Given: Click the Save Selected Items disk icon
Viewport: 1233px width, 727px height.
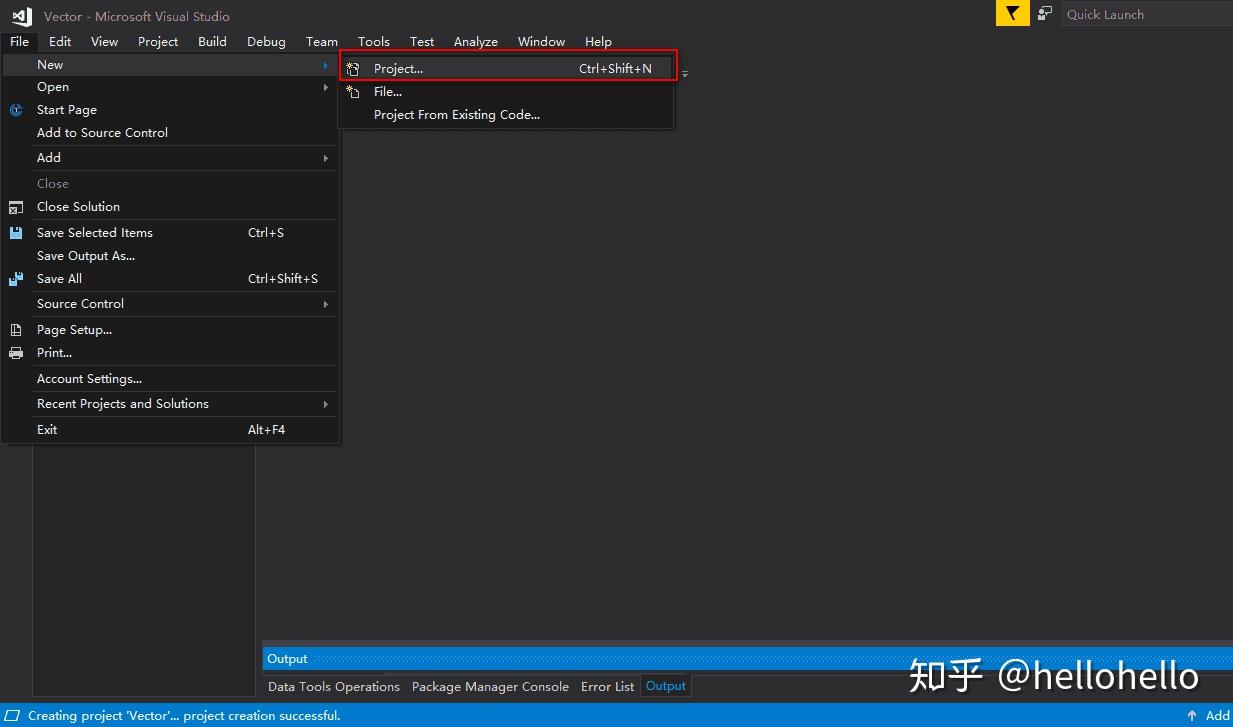Looking at the screenshot, I should click(16, 233).
